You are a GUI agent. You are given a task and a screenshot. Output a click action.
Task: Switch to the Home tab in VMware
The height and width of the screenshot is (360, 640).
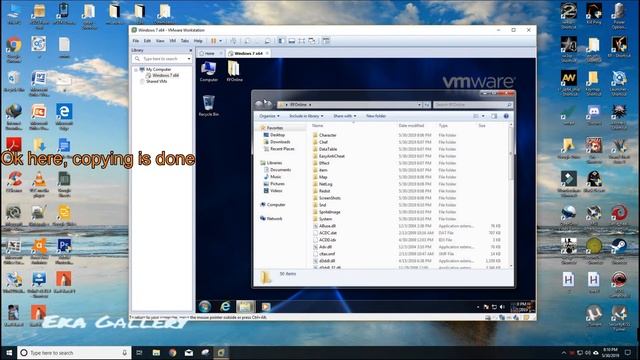tap(209, 53)
